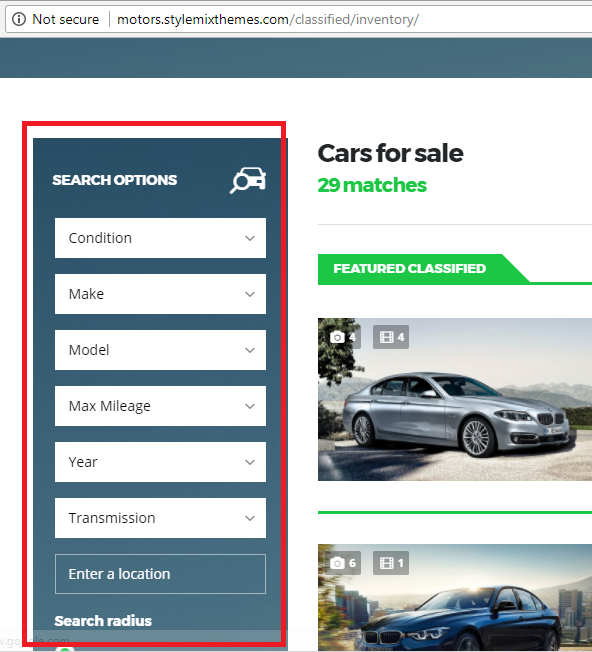This screenshot has width=592, height=652.
Task: Click the 'Search radius' label
Action: pos(103,621)
